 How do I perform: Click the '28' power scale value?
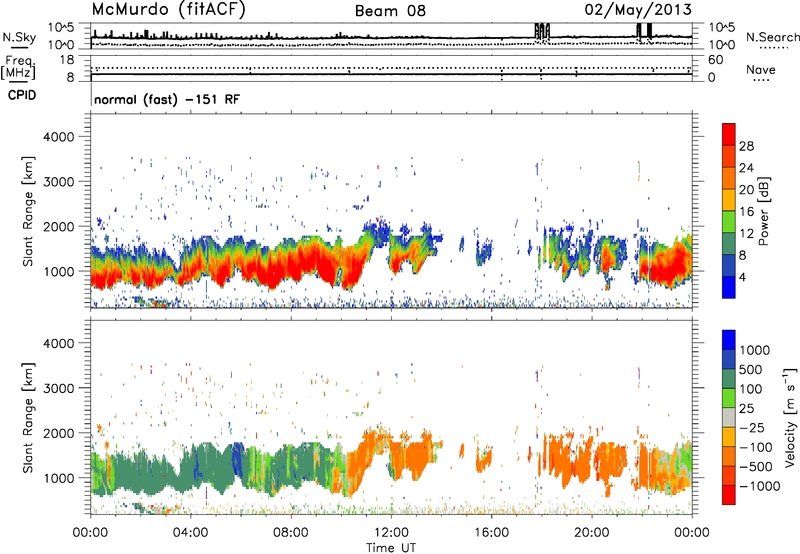[746, 146]
